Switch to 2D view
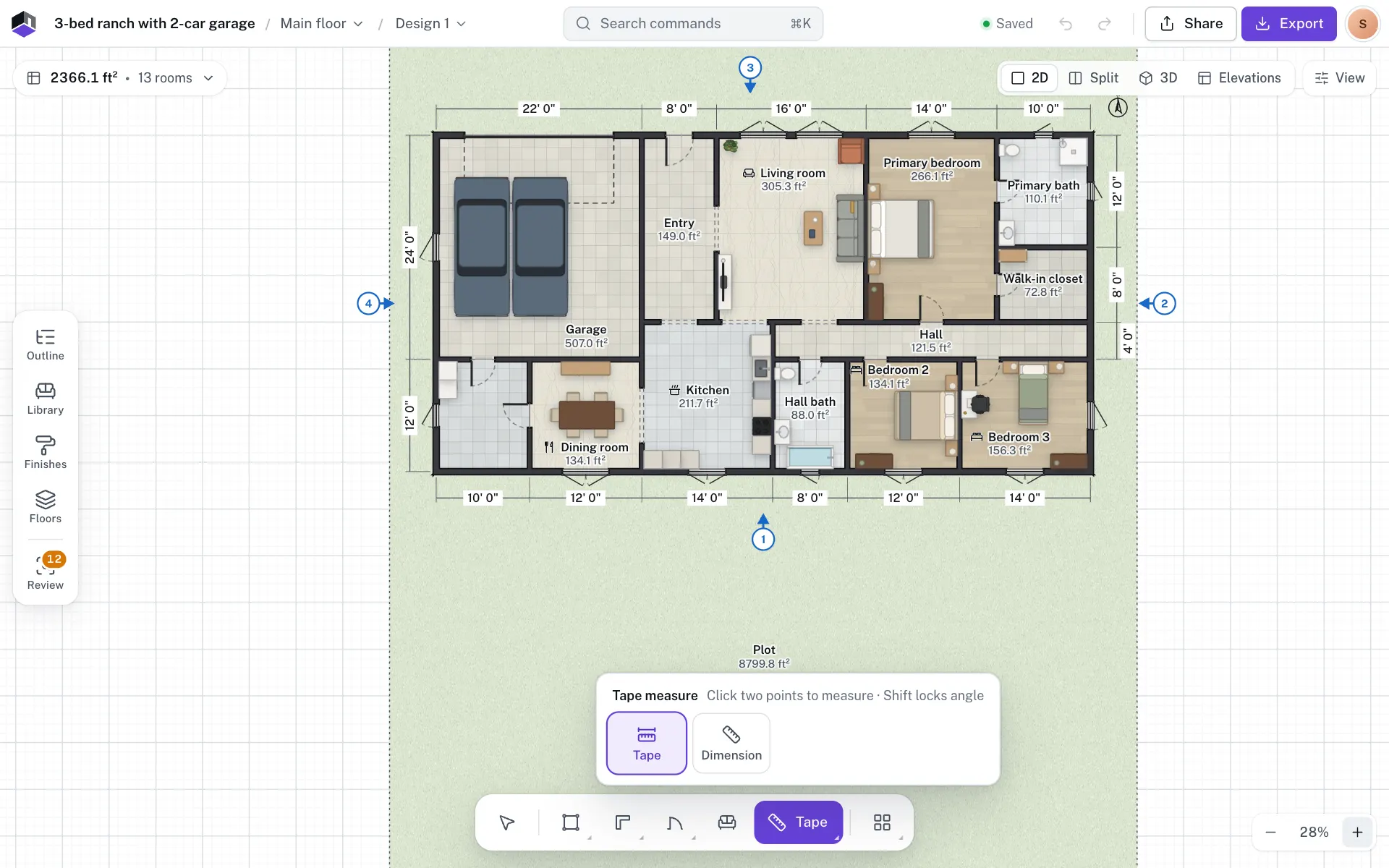Screen dimensions: 1389x868 click(1029, 78)
